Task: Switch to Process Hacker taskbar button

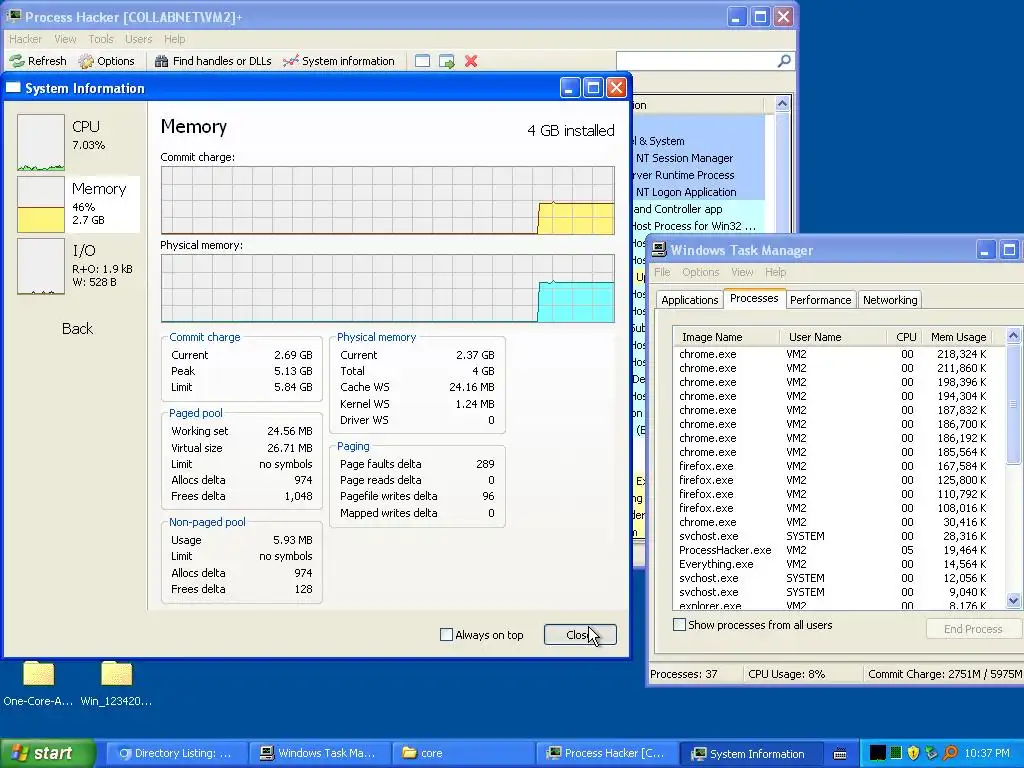Action: (x=608, y=753)
